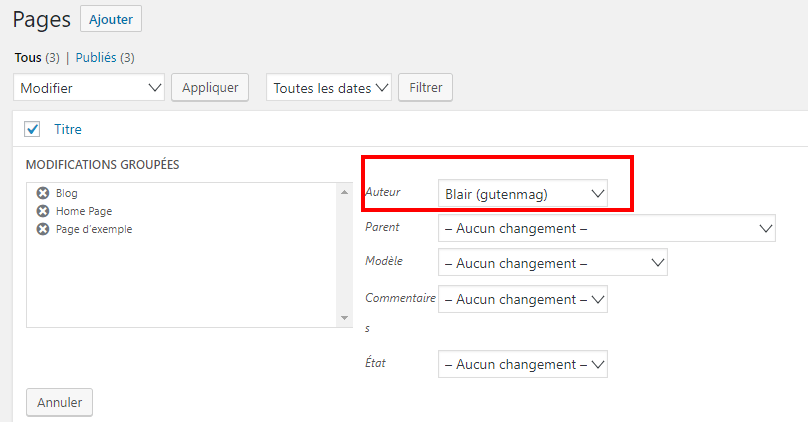Expand the Modèle dropdown
Viewport: 808px width, 422px height.
[x=552, y=264]
